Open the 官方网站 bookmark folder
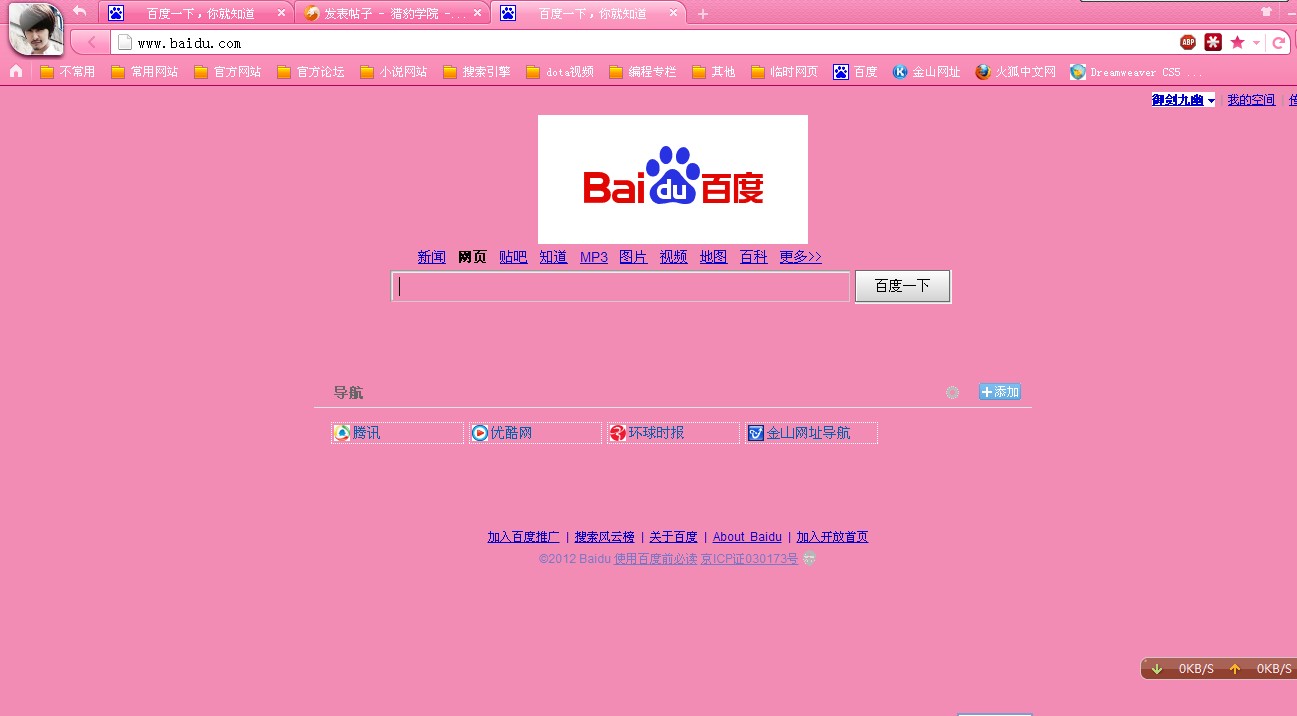The image size is (1297, 716). click(228, 72)
